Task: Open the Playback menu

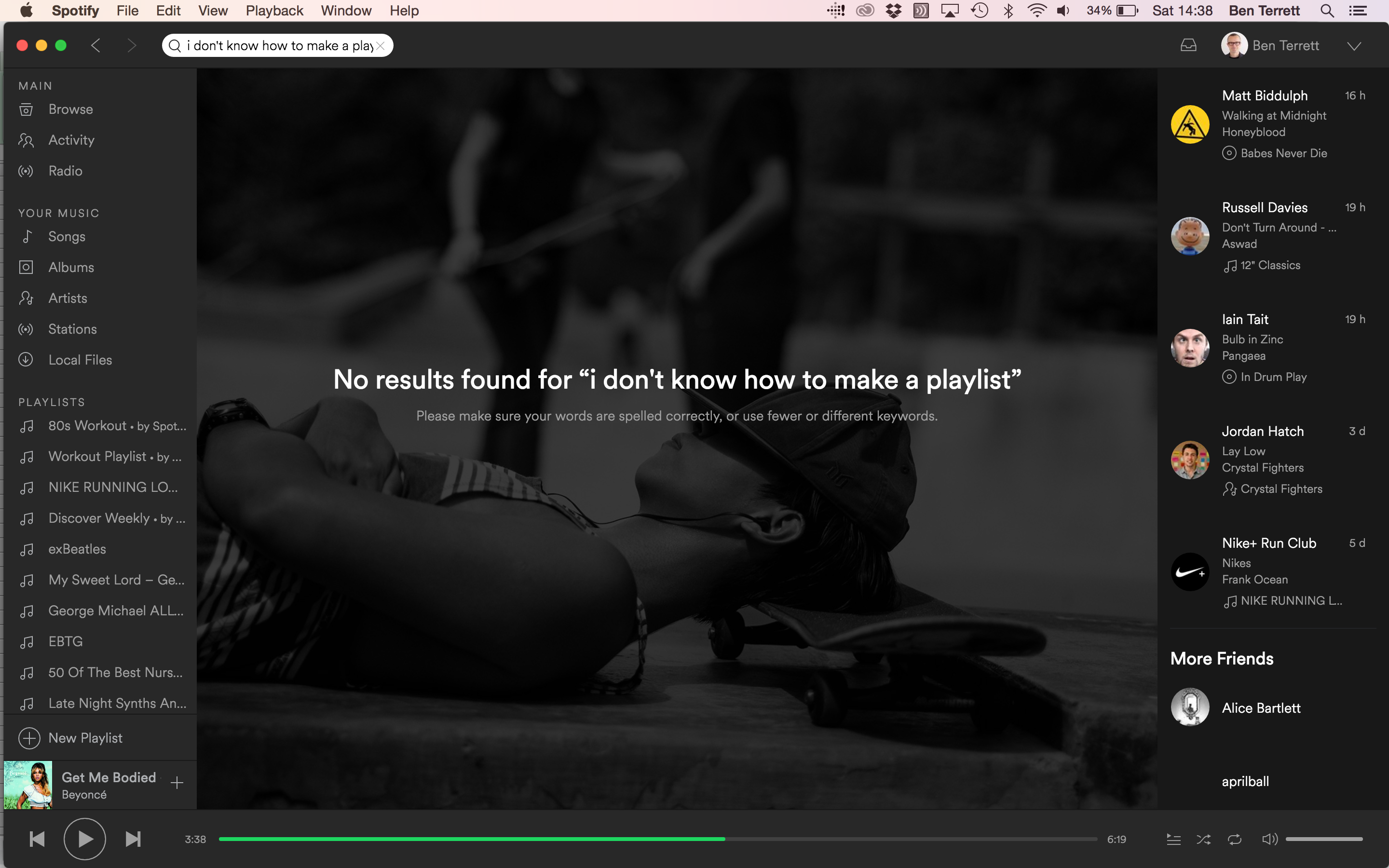Action: pos(274,10)
